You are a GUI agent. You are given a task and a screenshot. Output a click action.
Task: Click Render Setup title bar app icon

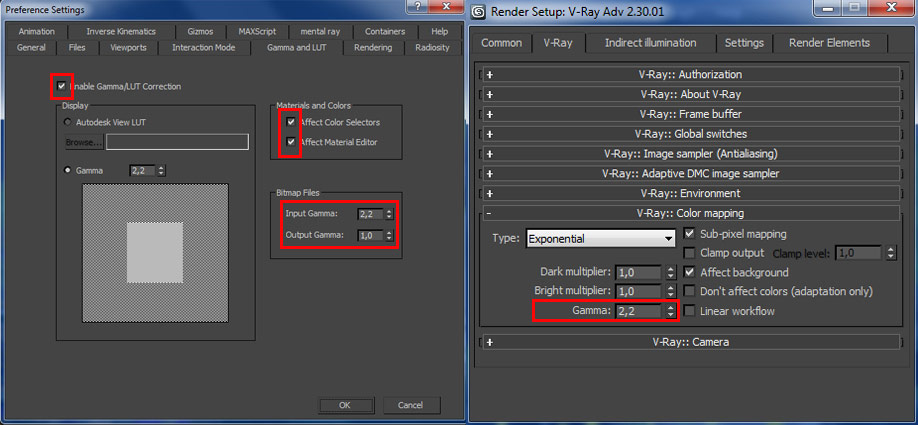tap(479, 12)
